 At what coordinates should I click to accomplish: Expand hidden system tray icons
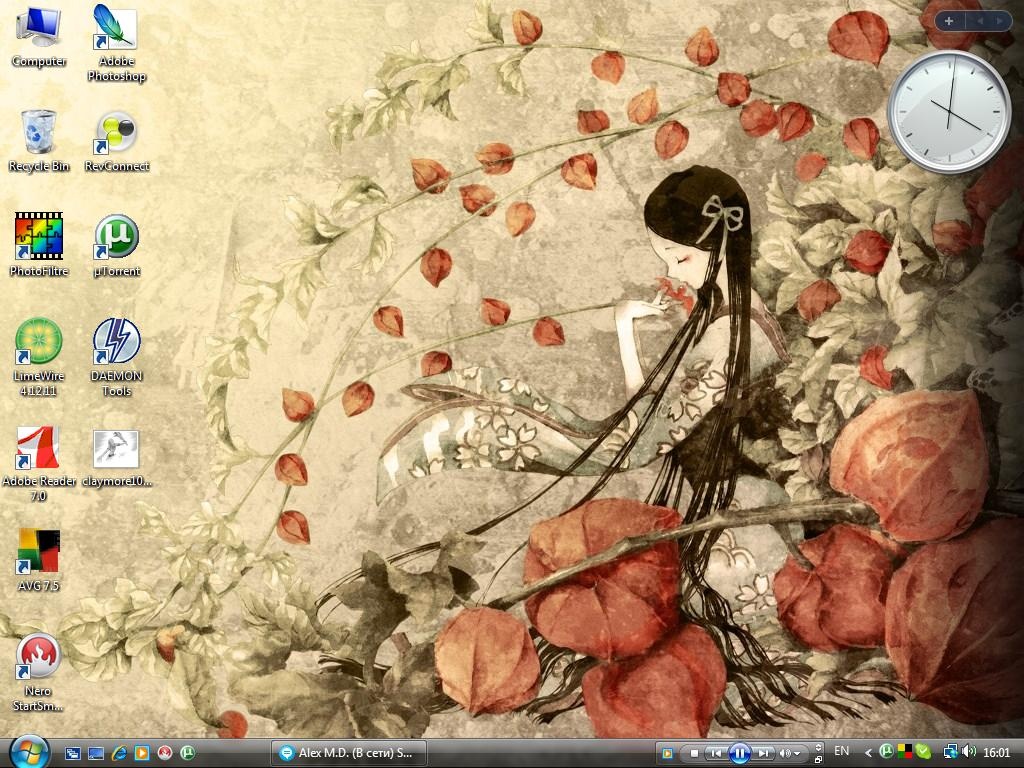tap(868, 753)
